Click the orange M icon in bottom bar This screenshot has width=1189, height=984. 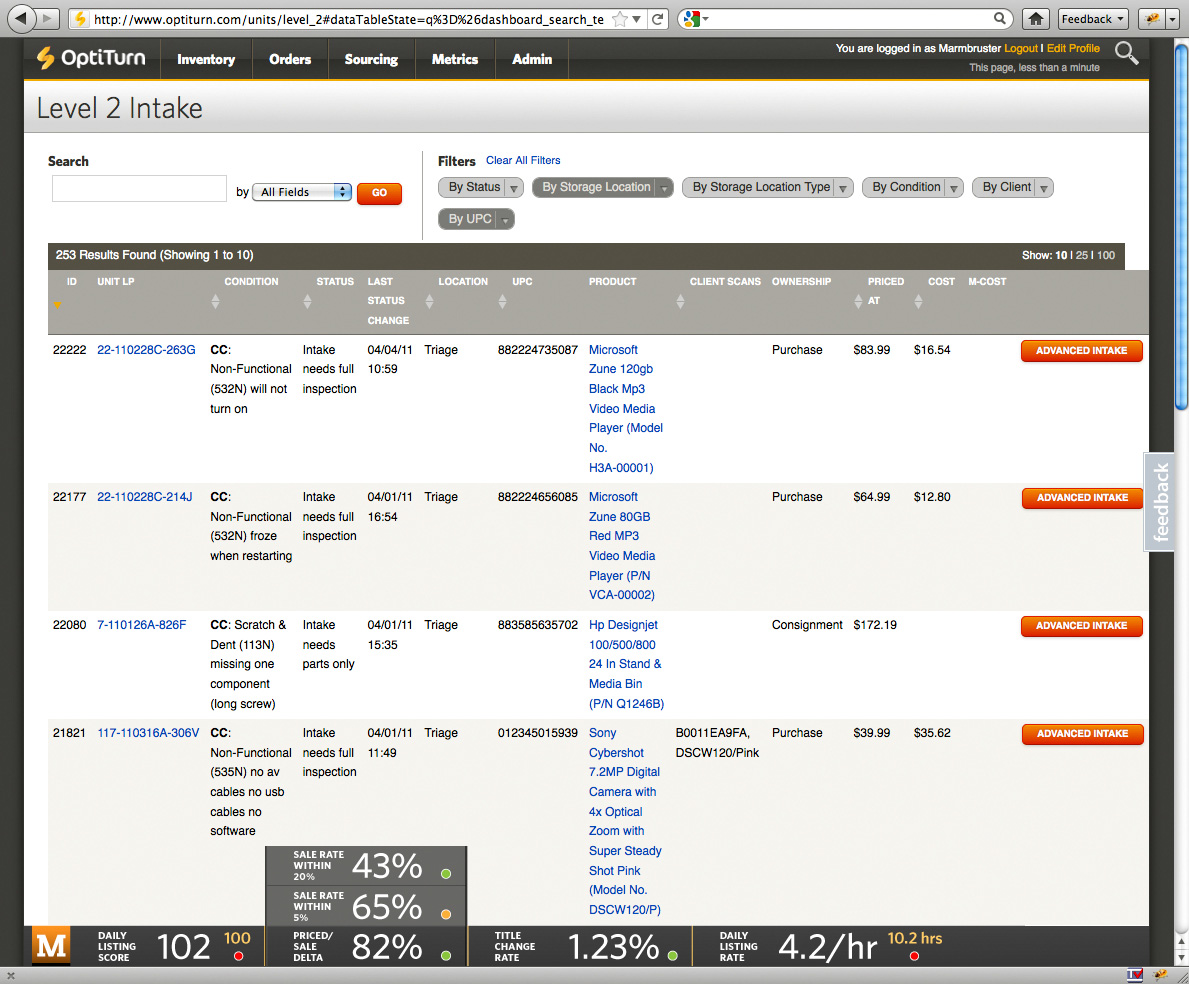click(x=52, y=945)
